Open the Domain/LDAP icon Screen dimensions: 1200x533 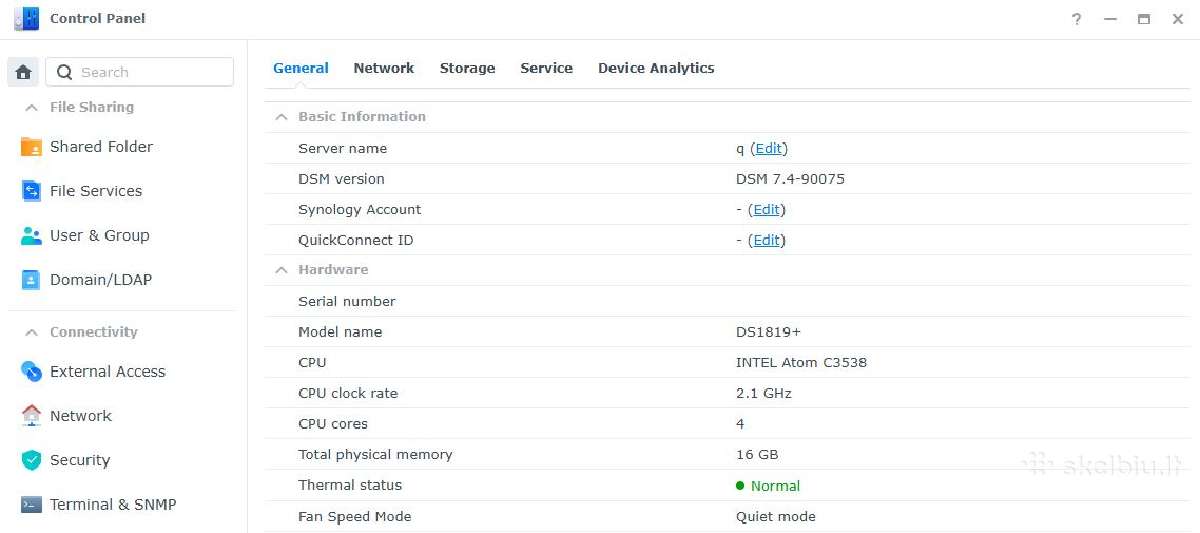(x=31, y=280)
